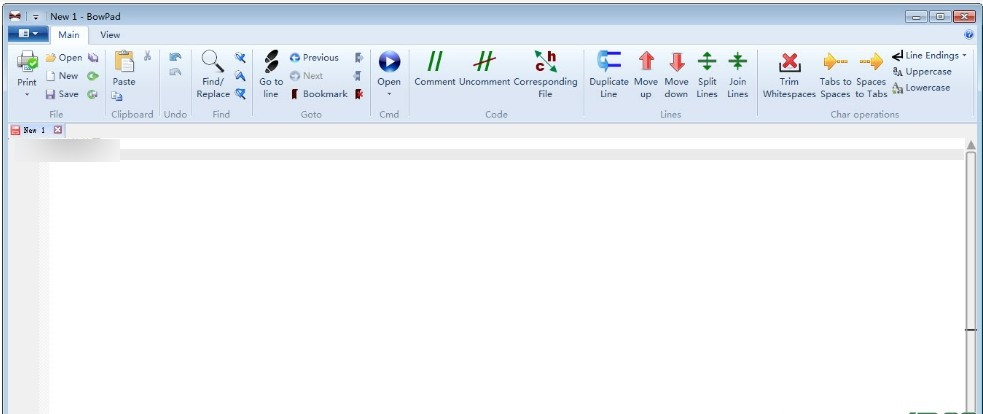Select the New 1 document tab
This screenshot has width=983, height=414.
point(34,130)
